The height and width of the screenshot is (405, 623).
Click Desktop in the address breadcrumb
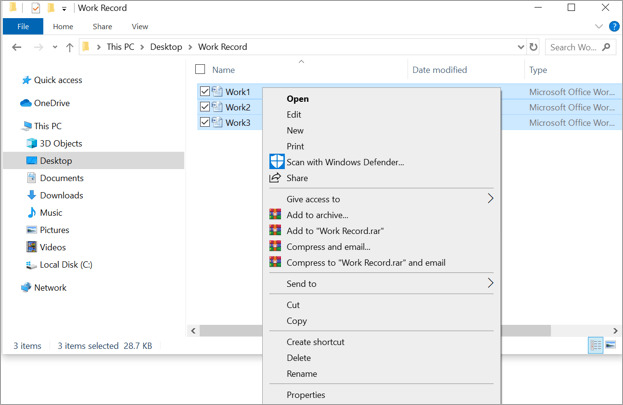click(166, 47)
